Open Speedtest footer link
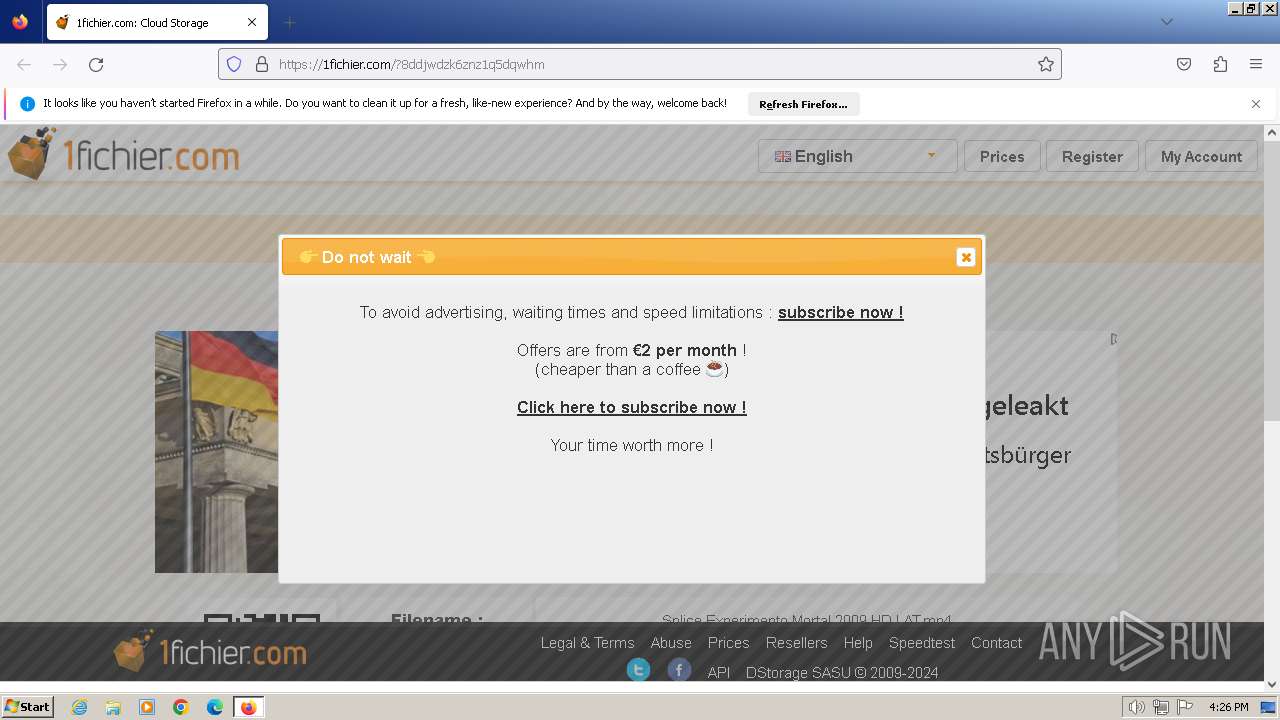Viewport: 1280px width, 720px height. (x=922, y=643)
